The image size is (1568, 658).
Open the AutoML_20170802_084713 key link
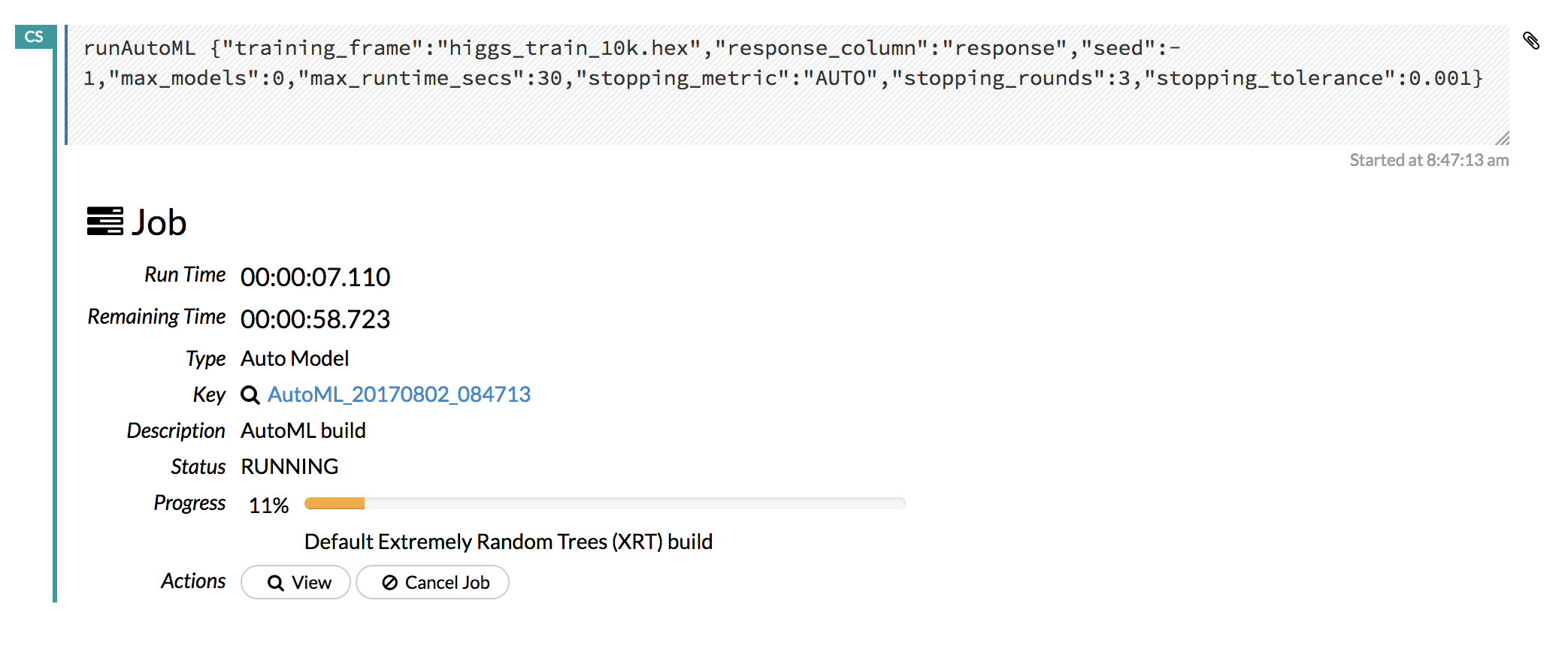tap(399, 394)
